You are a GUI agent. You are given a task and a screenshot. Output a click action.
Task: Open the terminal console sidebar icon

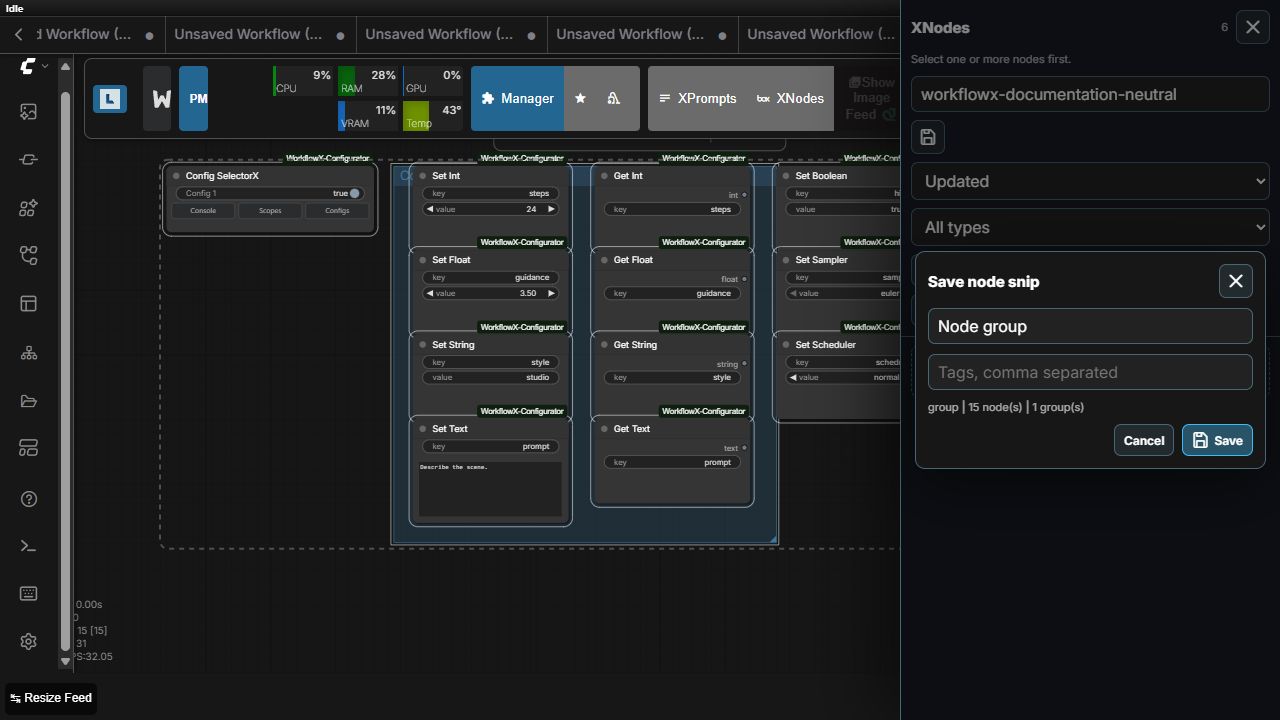point(29,546)
